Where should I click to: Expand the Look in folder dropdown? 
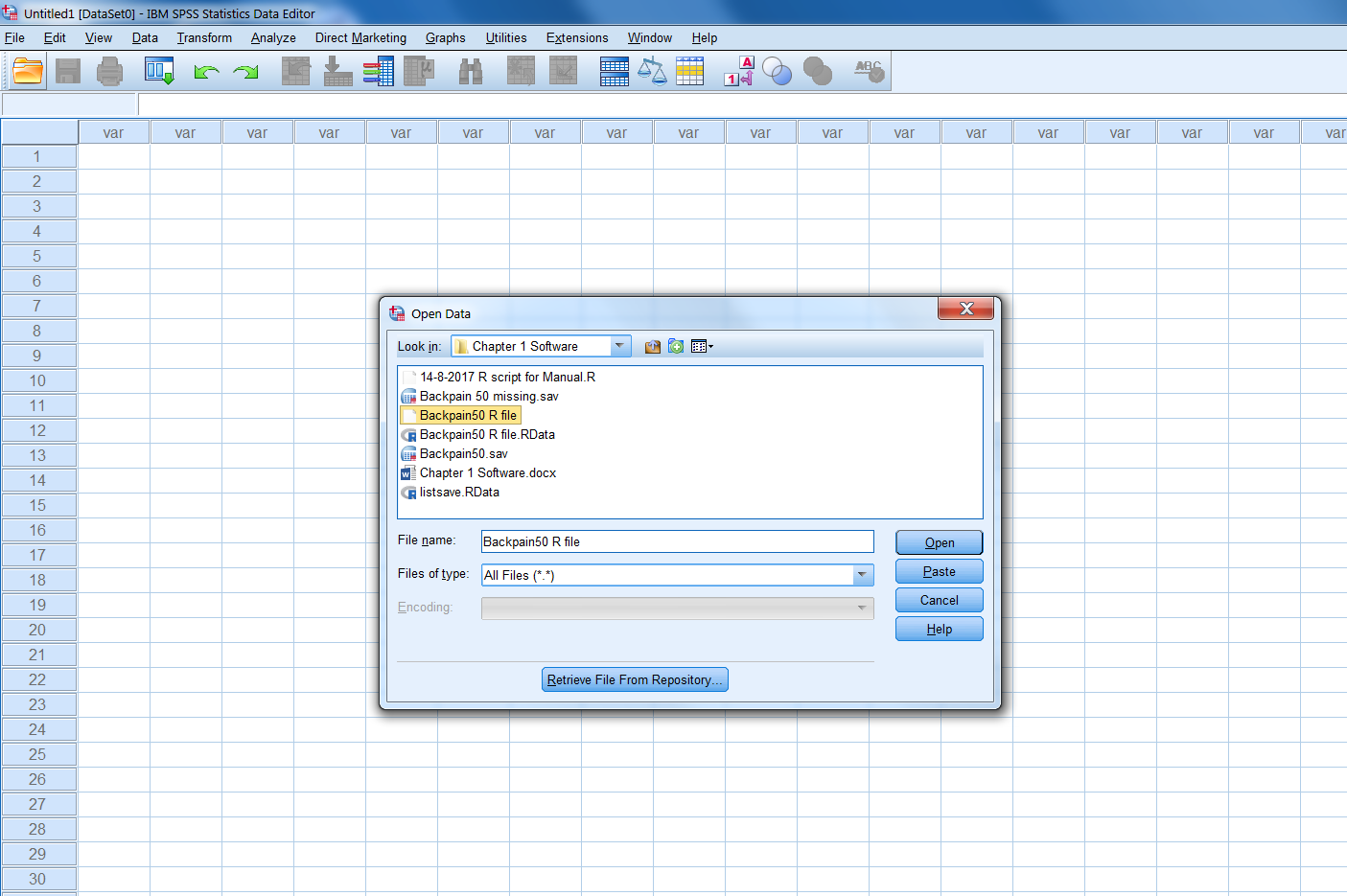pyautogui.click(x=619, y=347)
